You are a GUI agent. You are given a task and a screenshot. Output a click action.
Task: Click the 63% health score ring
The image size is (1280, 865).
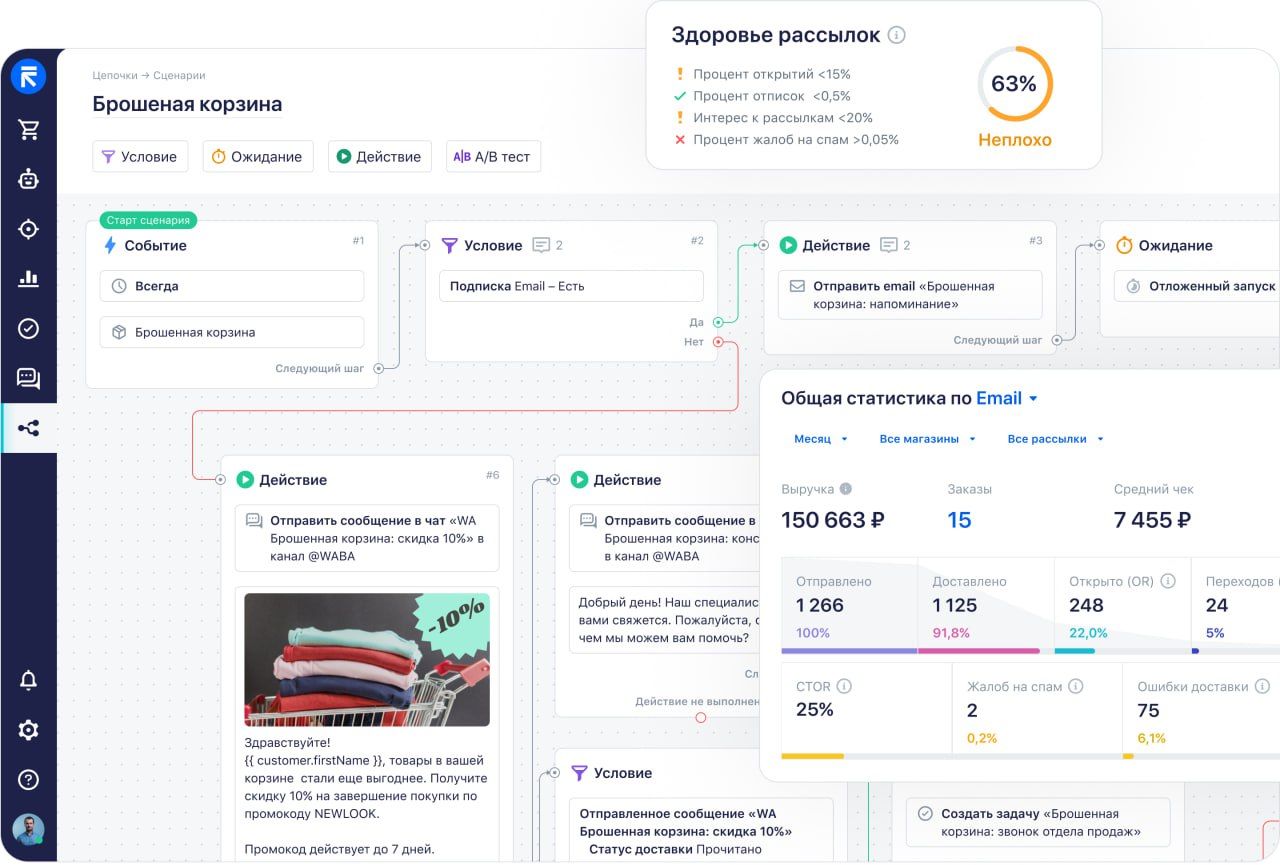pyautogui.click(x=1015, y=84)
